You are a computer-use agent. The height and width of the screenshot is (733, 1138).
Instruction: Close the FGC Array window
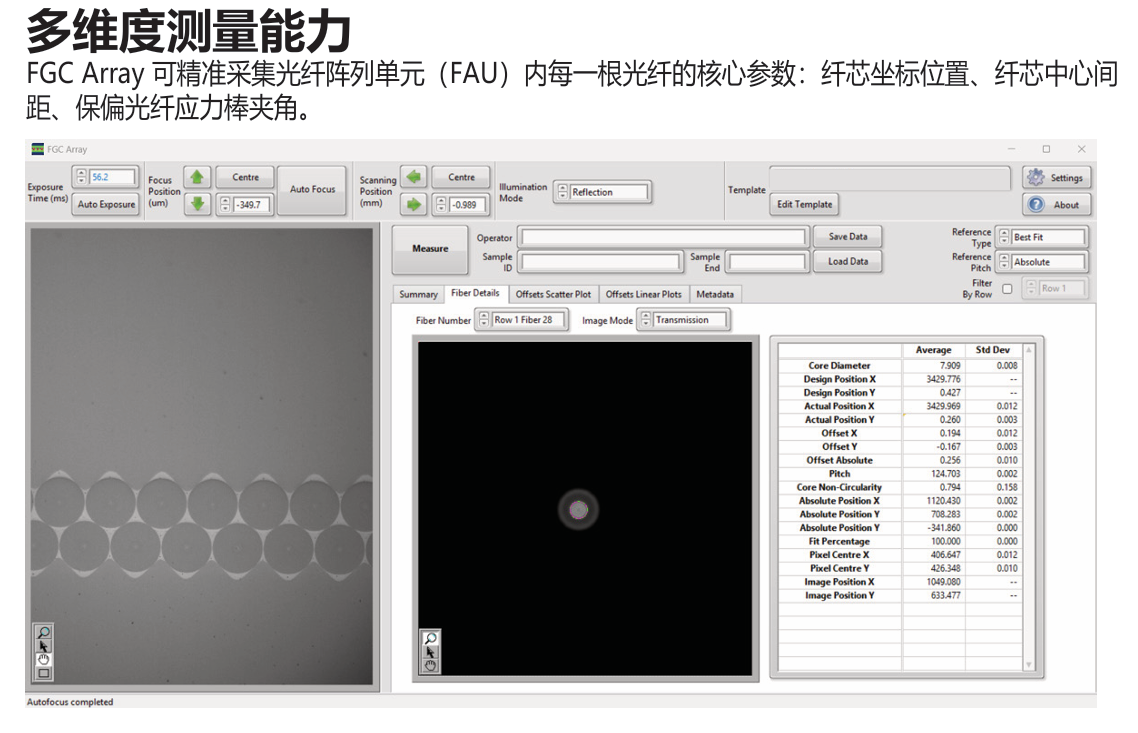[x=1081, y=149]
